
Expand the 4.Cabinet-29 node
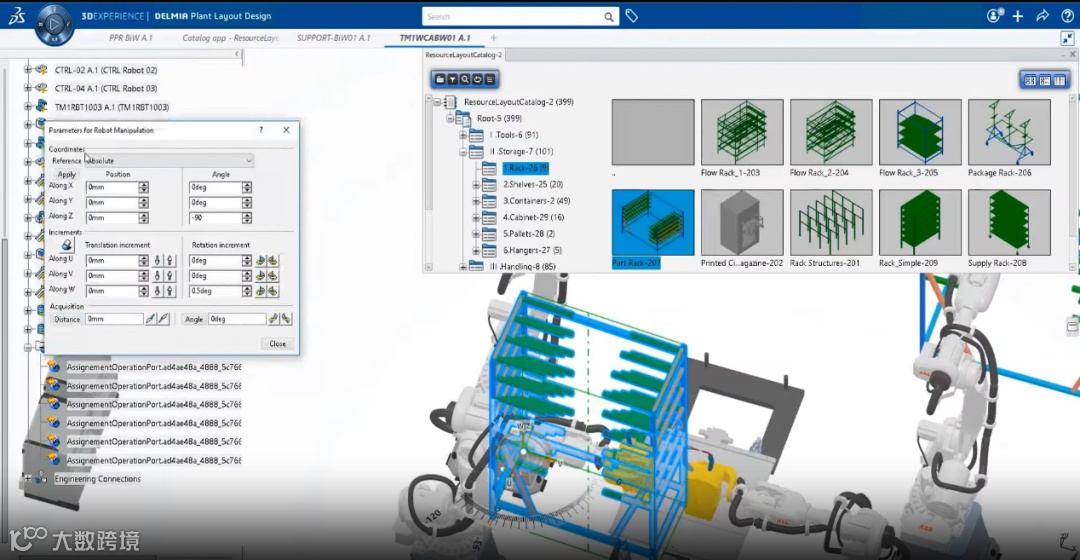coord(476,218)
